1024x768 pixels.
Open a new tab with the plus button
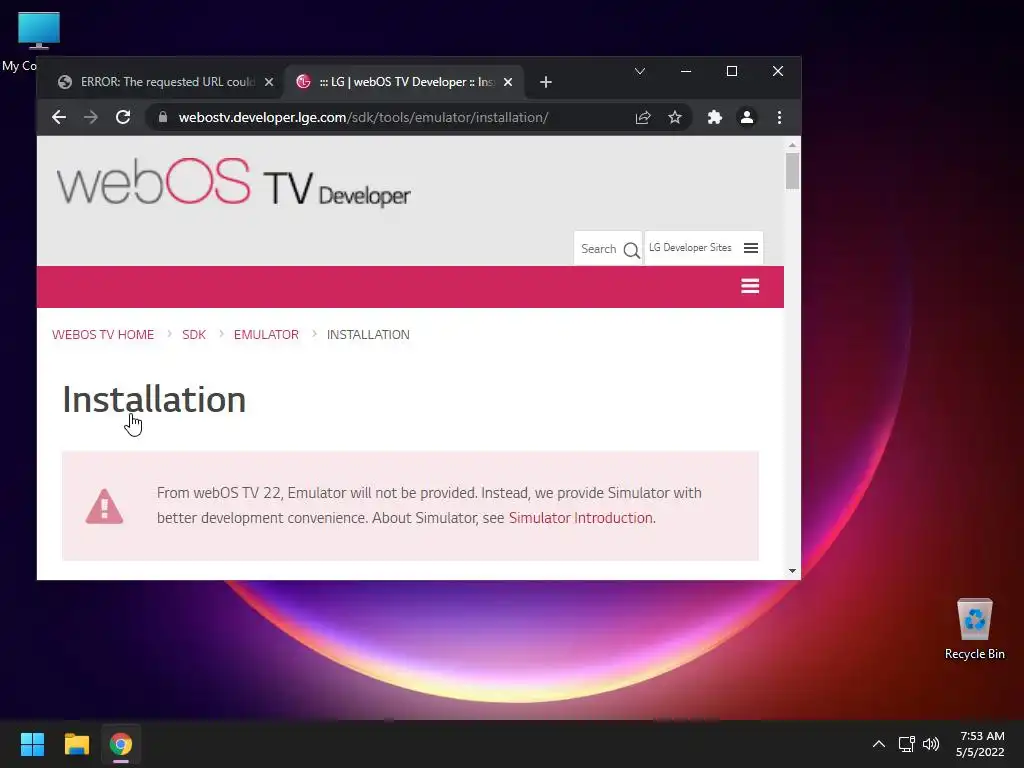(546, 82)
